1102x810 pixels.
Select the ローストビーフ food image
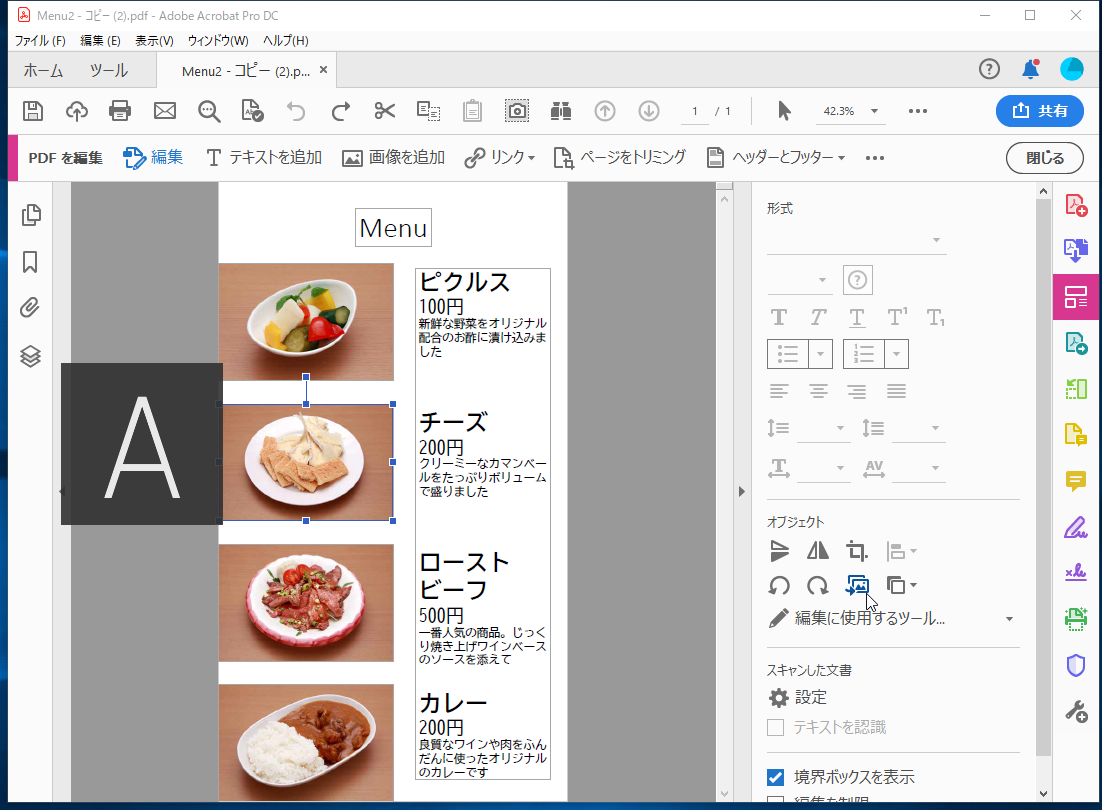[306, 602]
